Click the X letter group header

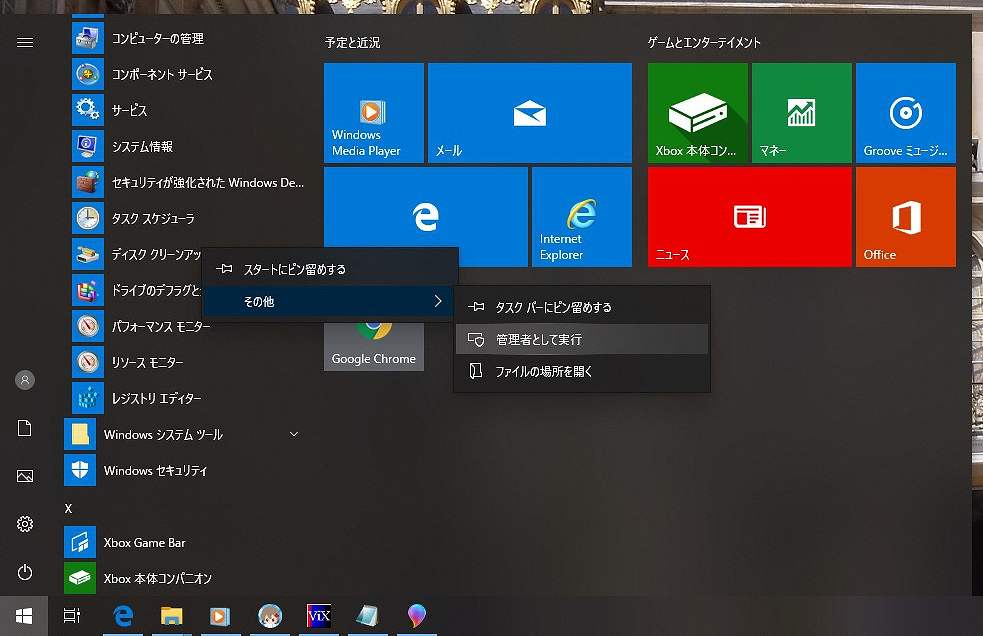pyautogui.click(x=68, y=509)
